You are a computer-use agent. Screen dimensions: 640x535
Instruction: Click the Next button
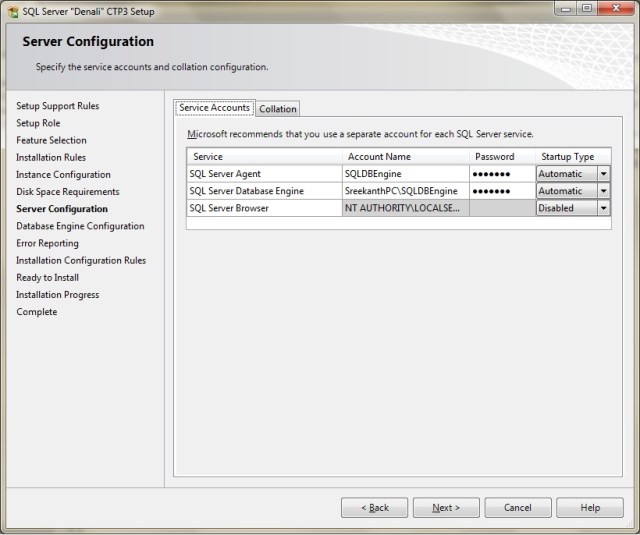(446, 508)
